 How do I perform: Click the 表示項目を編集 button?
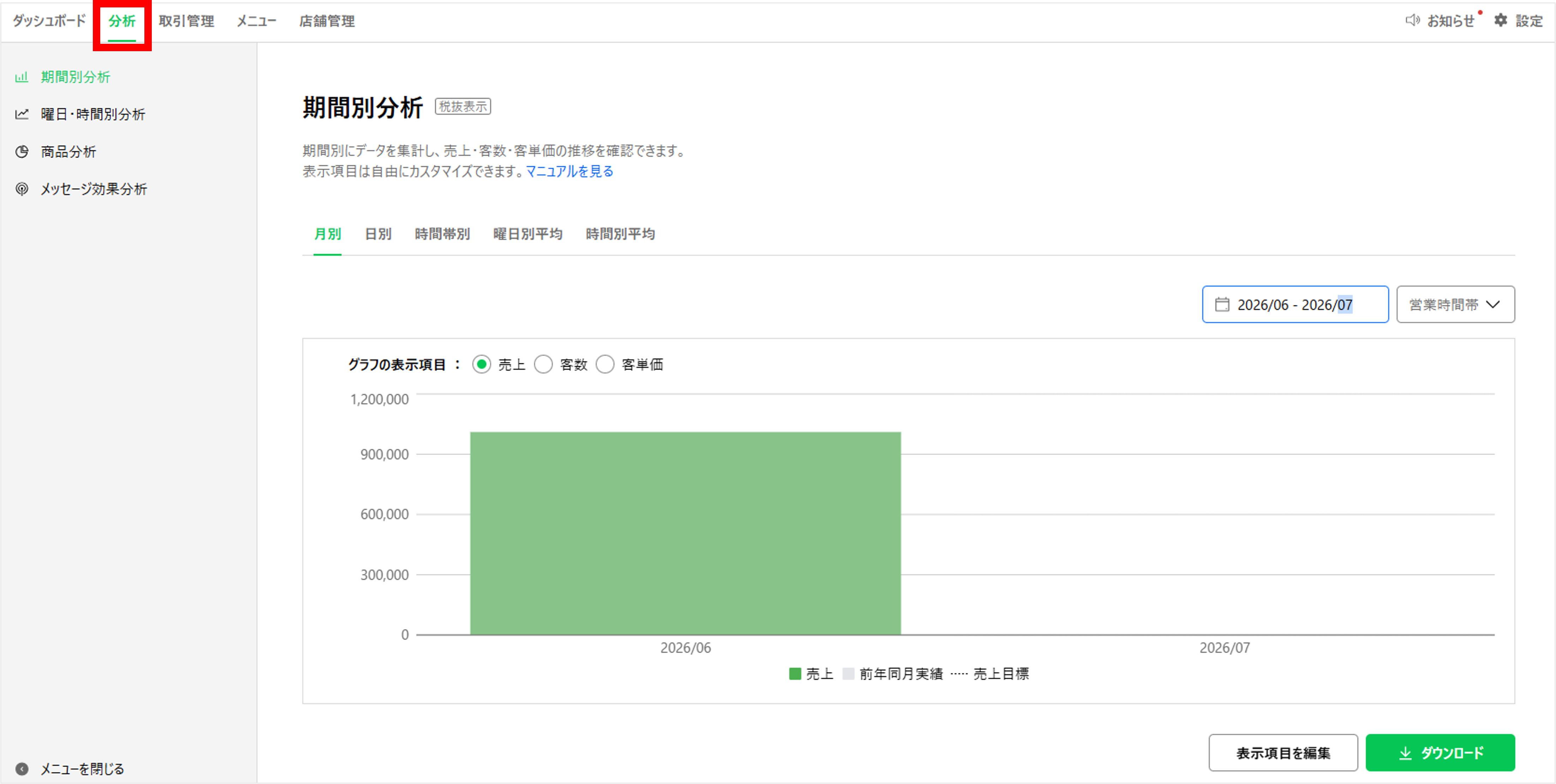[x=1283, y=753]
